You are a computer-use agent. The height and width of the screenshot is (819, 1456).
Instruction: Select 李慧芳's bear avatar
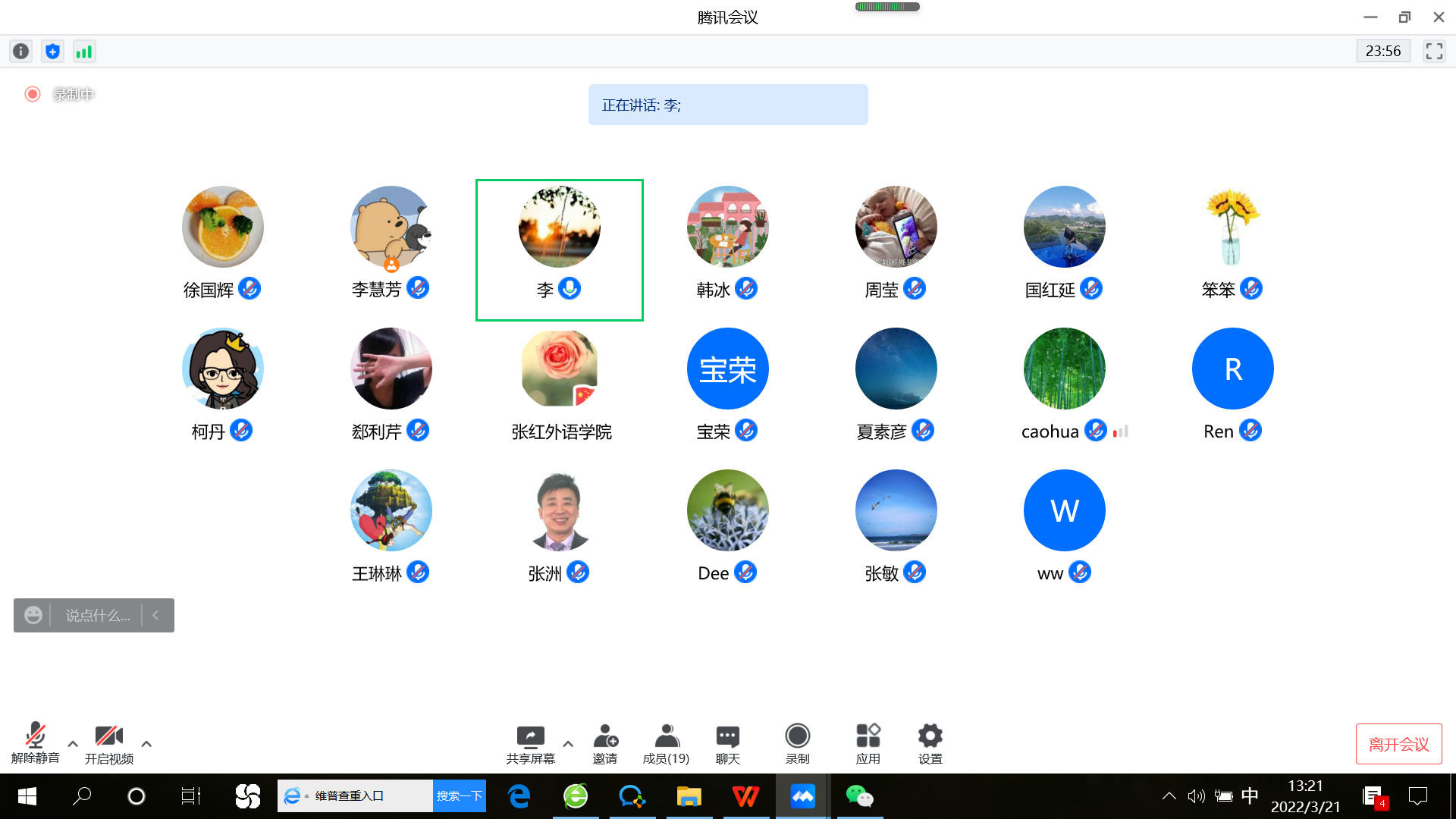pyautogui.click(x=391, y=227)
